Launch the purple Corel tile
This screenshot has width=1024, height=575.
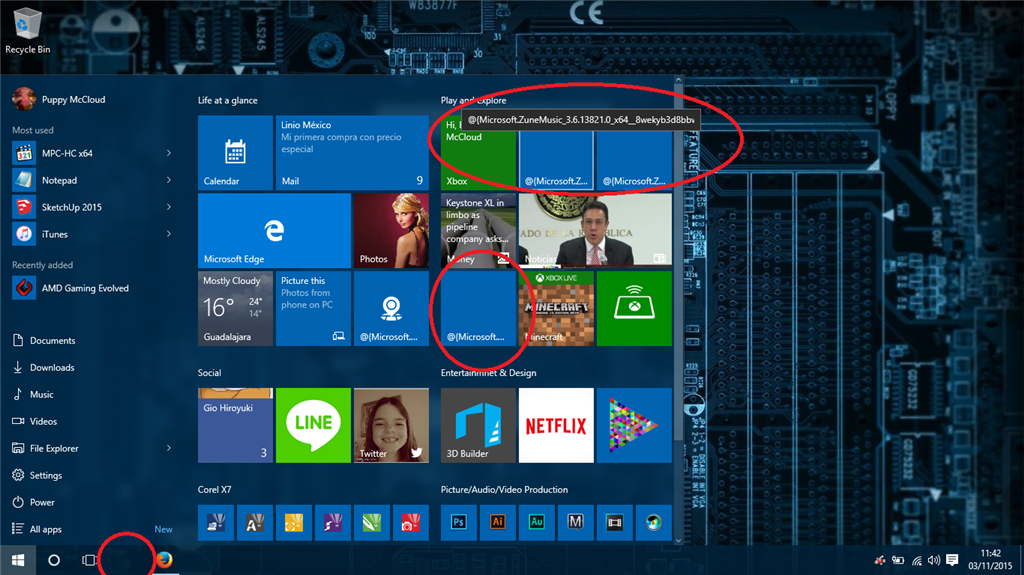tap(332, 523)
